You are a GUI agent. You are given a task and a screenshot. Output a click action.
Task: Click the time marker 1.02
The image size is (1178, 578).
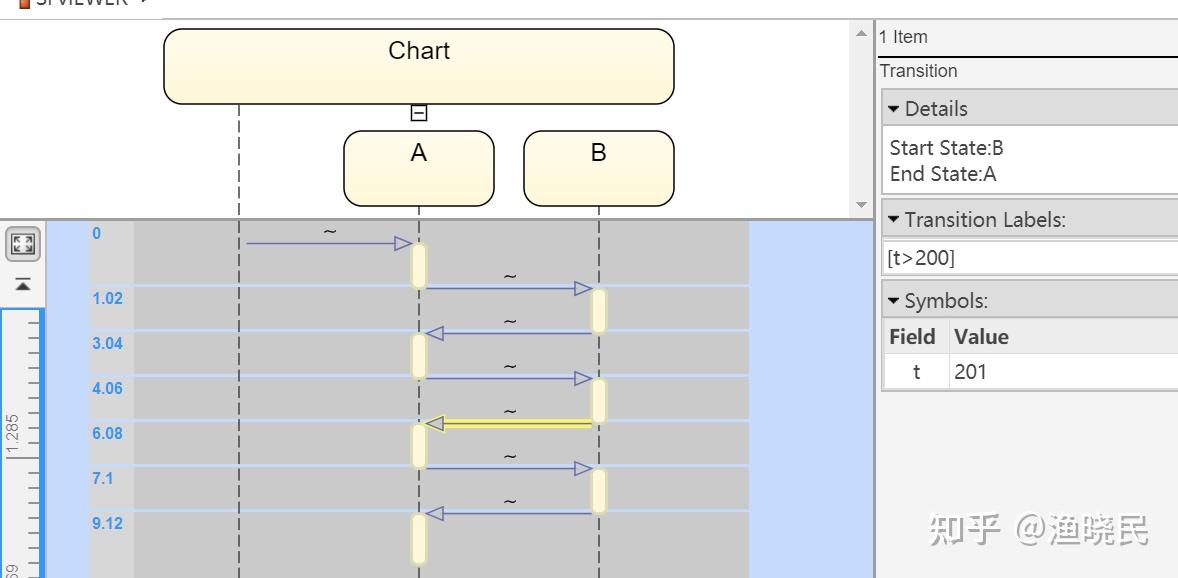(x=107, y=299)
